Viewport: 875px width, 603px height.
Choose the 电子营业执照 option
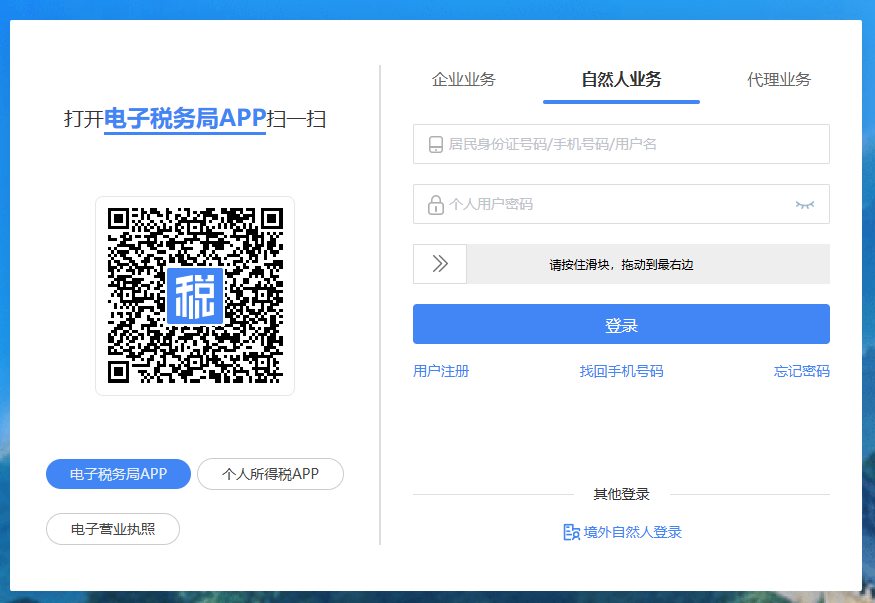pos(113,529)
